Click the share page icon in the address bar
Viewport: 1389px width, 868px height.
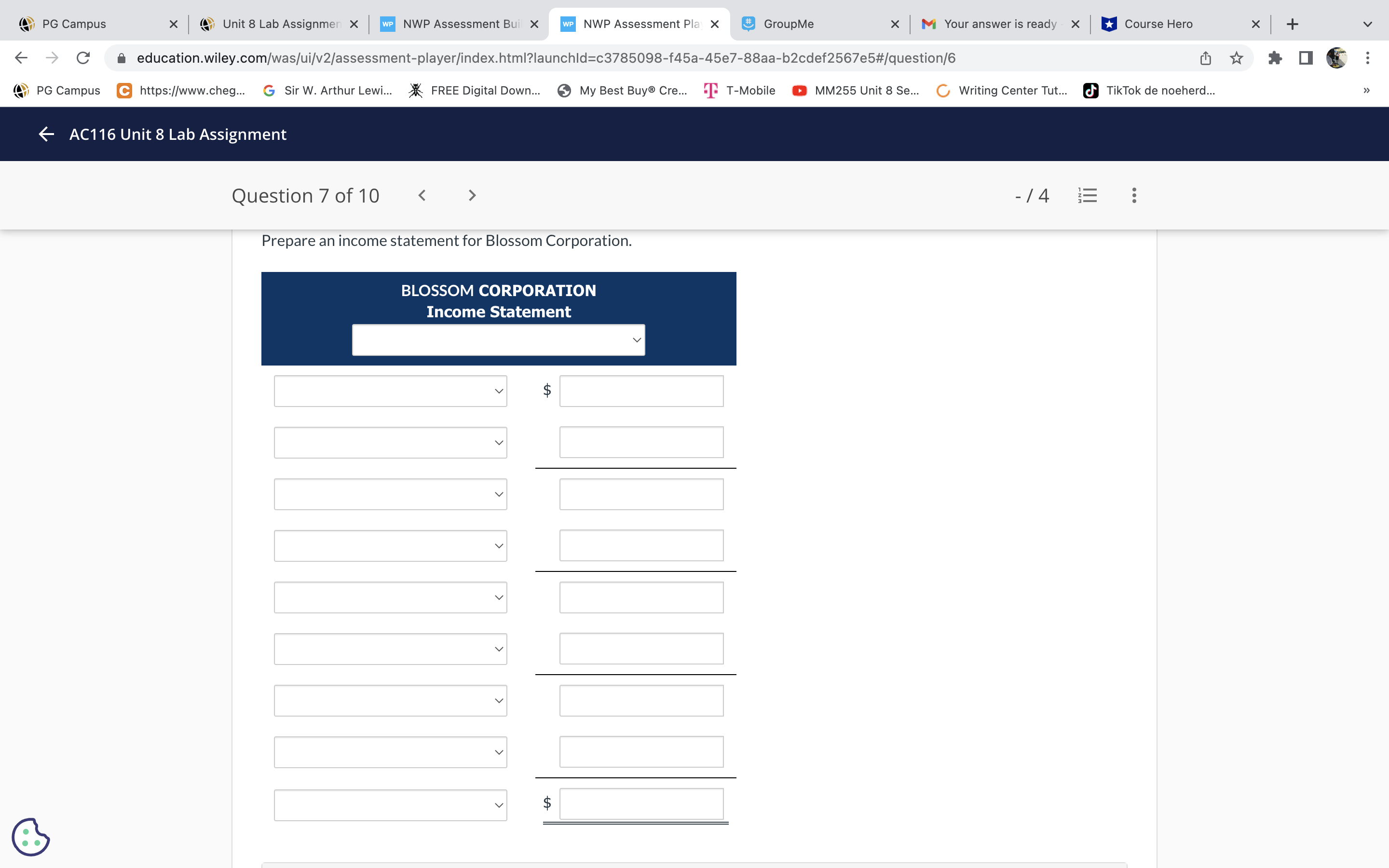[x=1205, y=58]
